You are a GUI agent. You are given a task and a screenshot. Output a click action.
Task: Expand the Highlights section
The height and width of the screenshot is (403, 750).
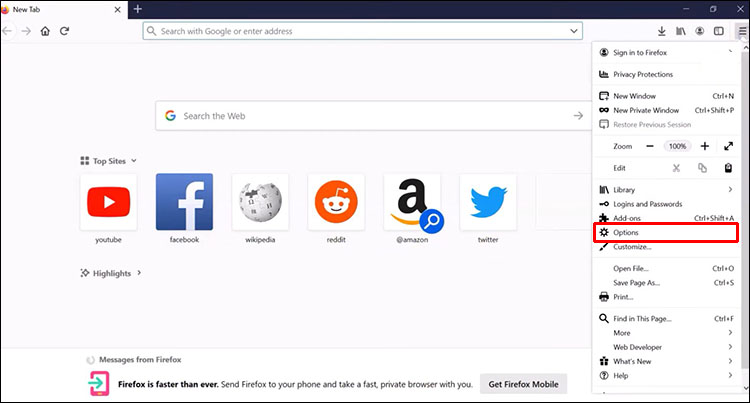coord(139,273)
